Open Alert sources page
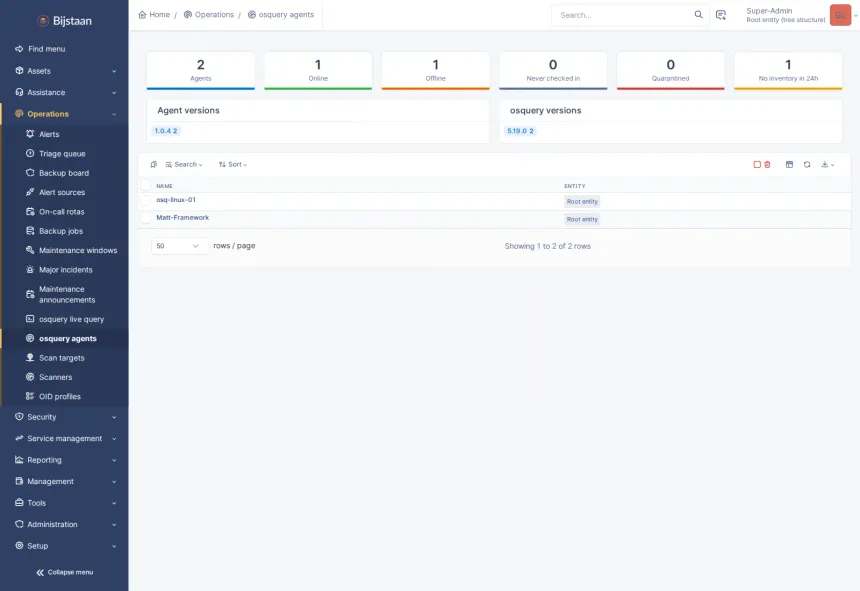 (62, 192)
